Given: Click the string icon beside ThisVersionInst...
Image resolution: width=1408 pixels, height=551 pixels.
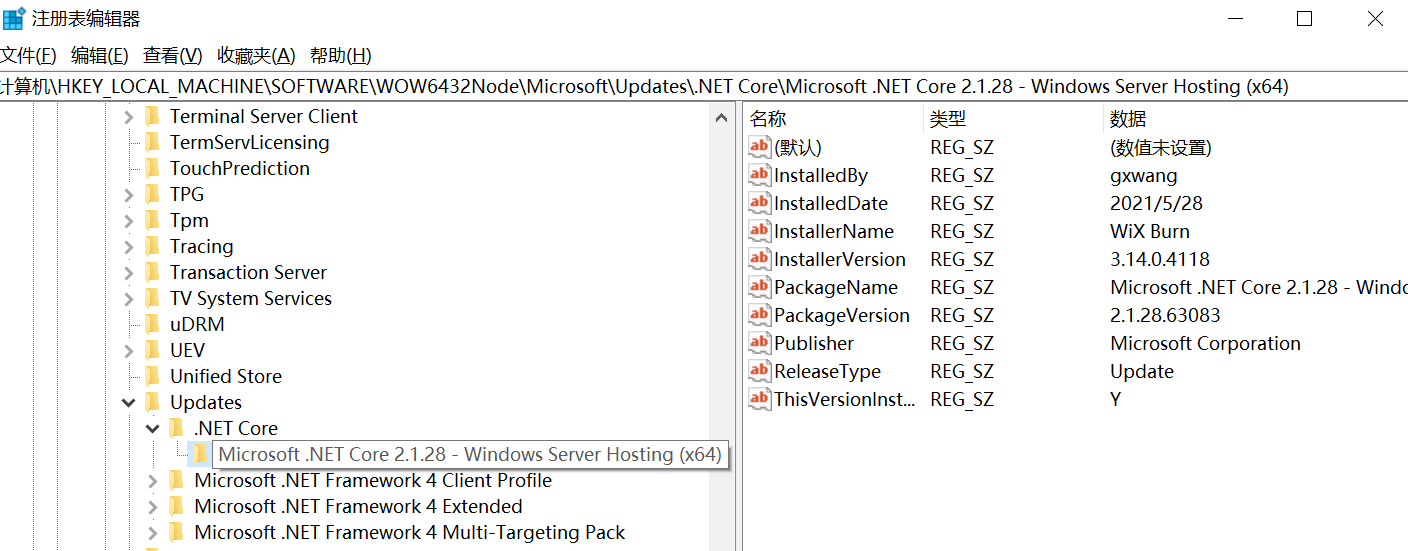Looking at the screenshot, I should tap(760, 400).
